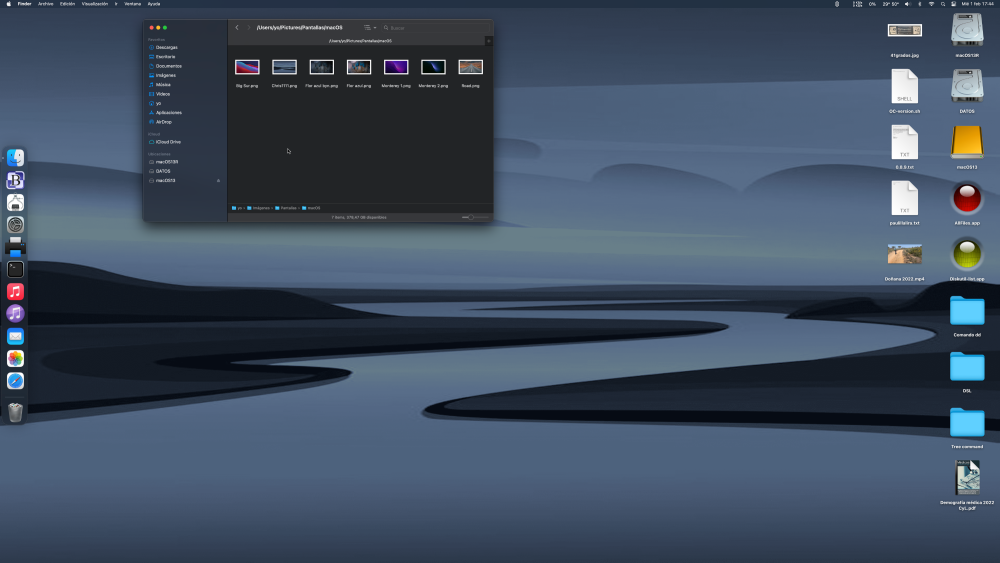This screenshot has height=563, width=1000.
Task: Select the Road.png thumbnail
Action: click(471, 67)
